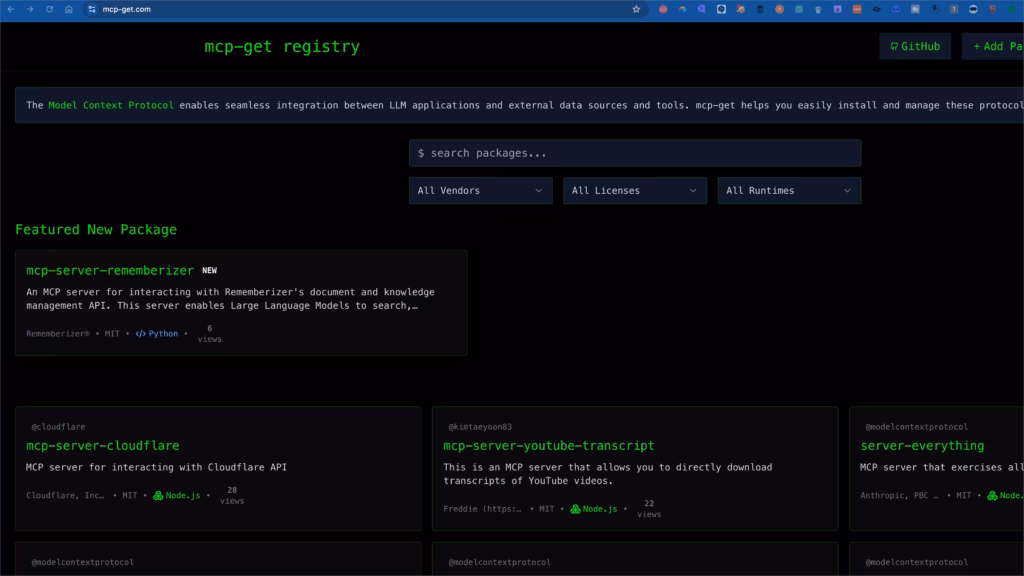Click the Node.js icon on mcp-server-cloudflare card
The width and height of the screenshot is (1024, 576).
158,496
